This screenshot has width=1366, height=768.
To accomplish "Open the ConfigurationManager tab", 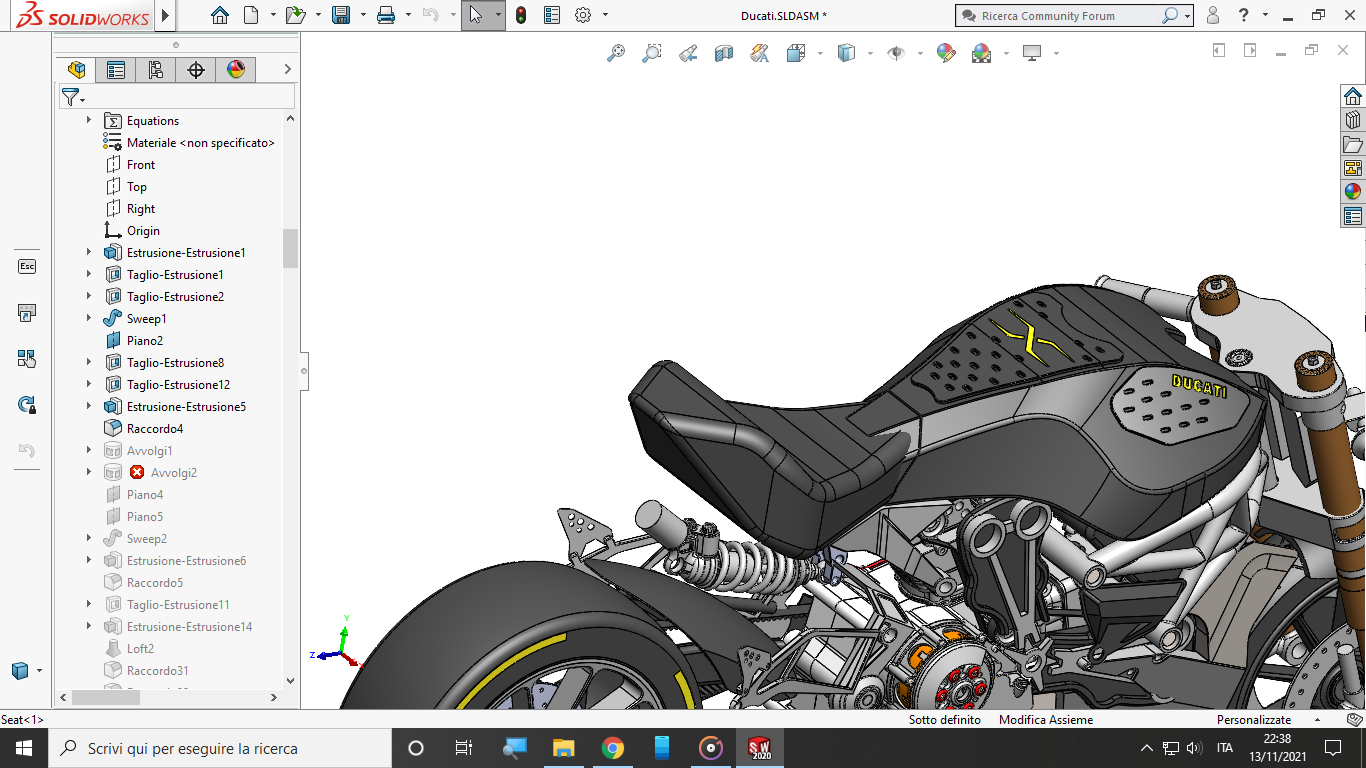I will (155, 69).
